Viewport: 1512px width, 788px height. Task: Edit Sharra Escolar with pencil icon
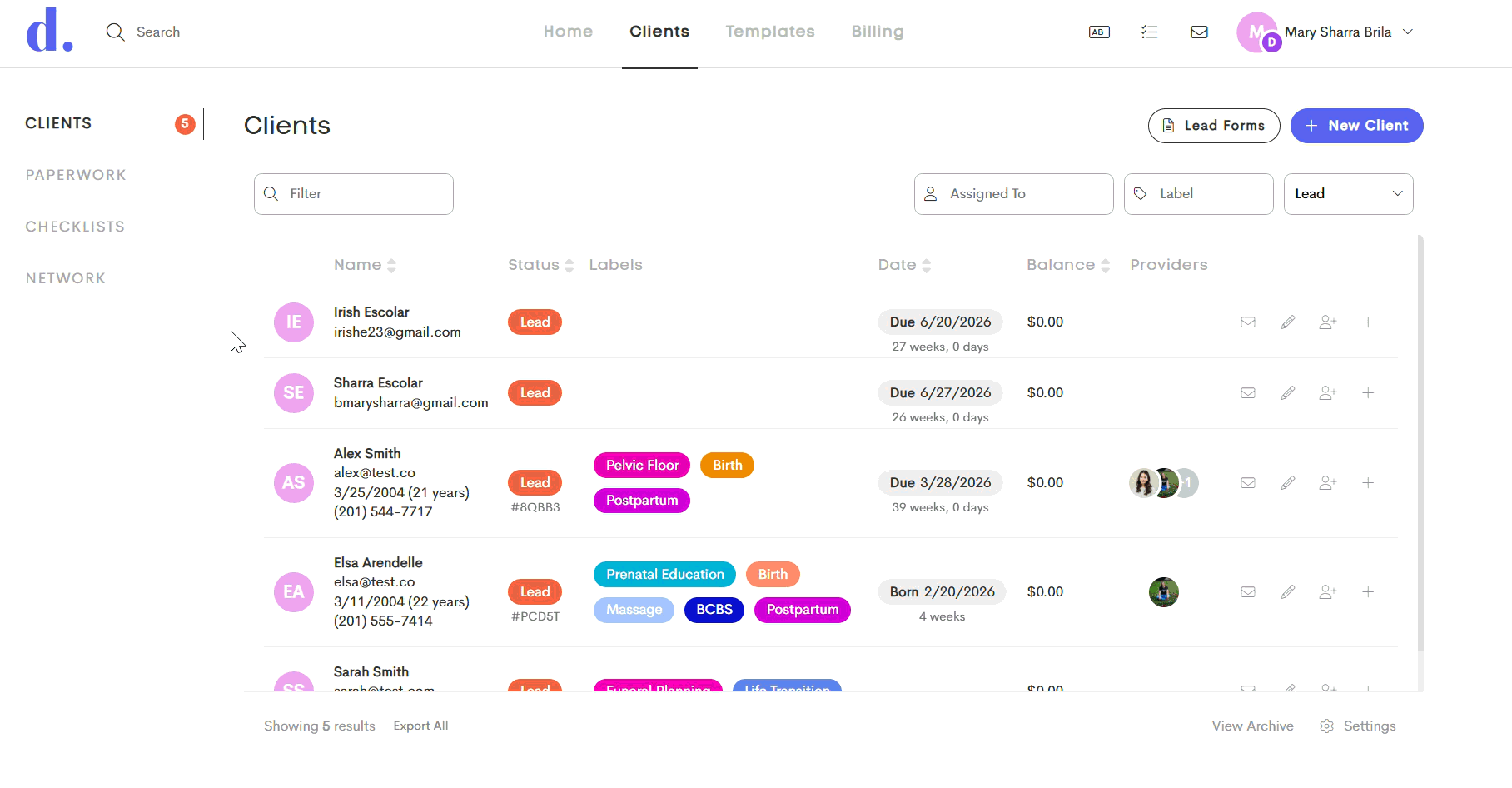pos(1288,393)
